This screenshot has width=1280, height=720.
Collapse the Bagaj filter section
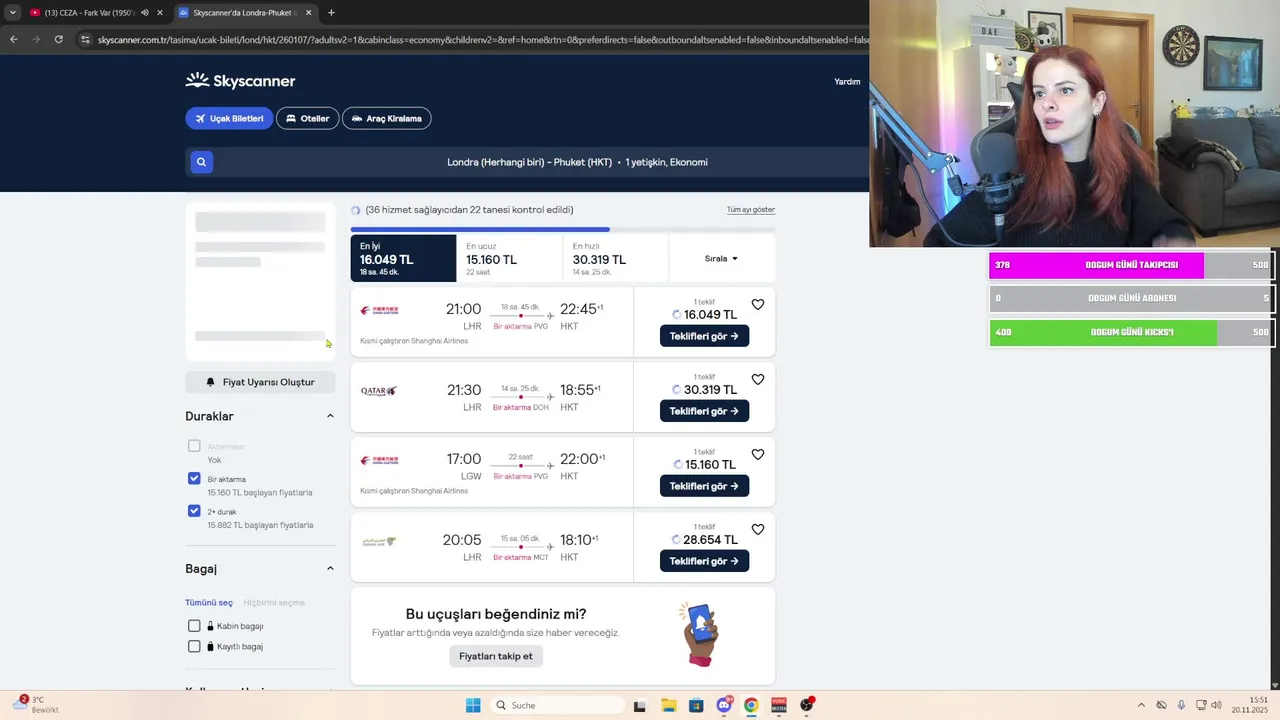(x=330, y=568)
